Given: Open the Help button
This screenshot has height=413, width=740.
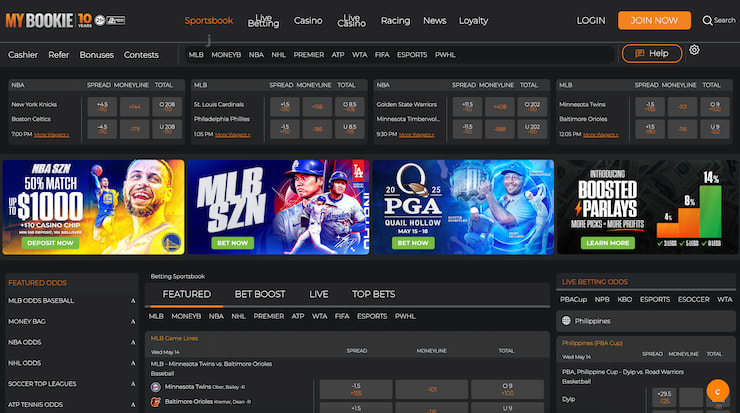Looking at the screenshot, I should coord(652,53).
